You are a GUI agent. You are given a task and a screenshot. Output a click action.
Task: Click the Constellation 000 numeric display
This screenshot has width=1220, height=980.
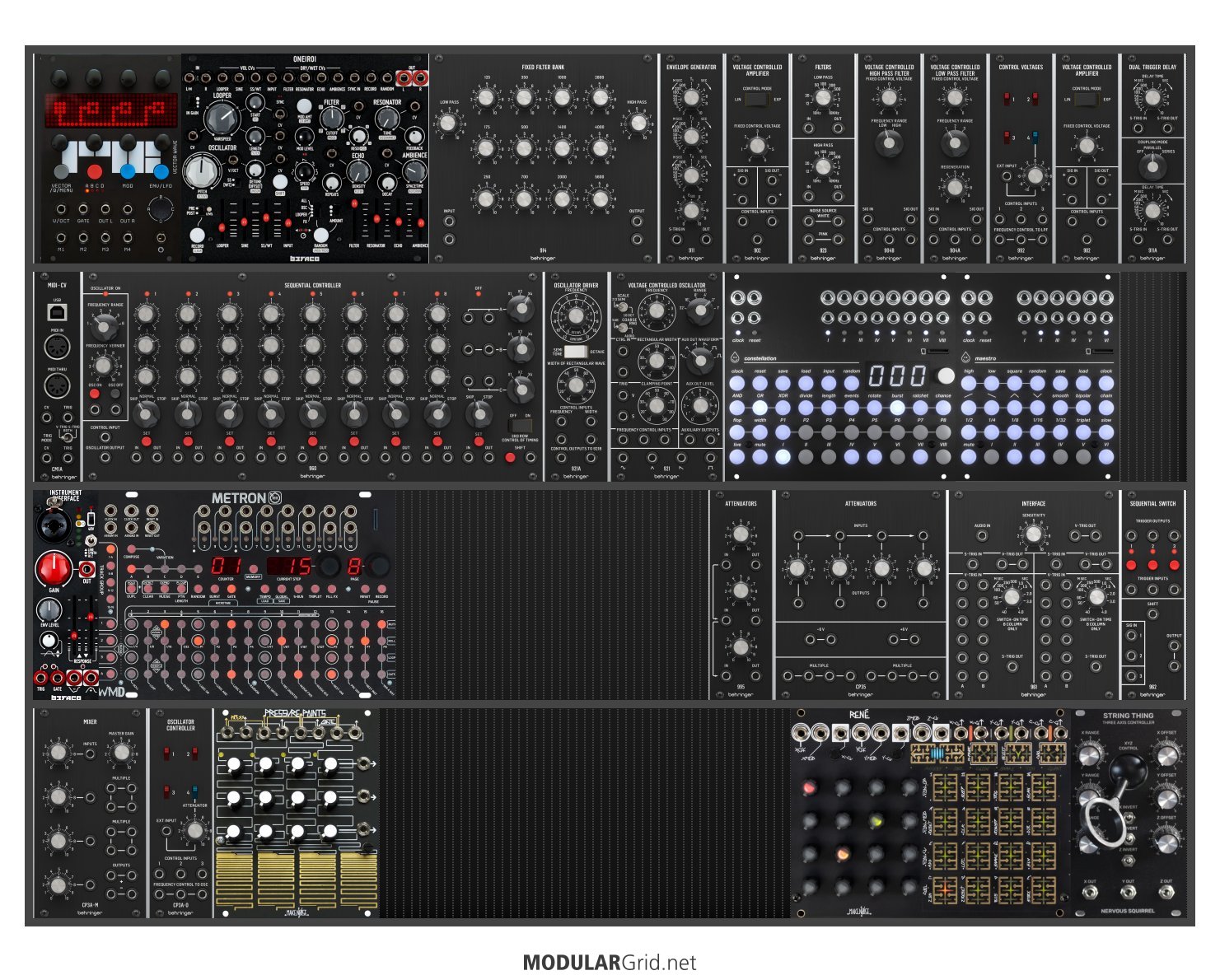[x=897, y=376]
